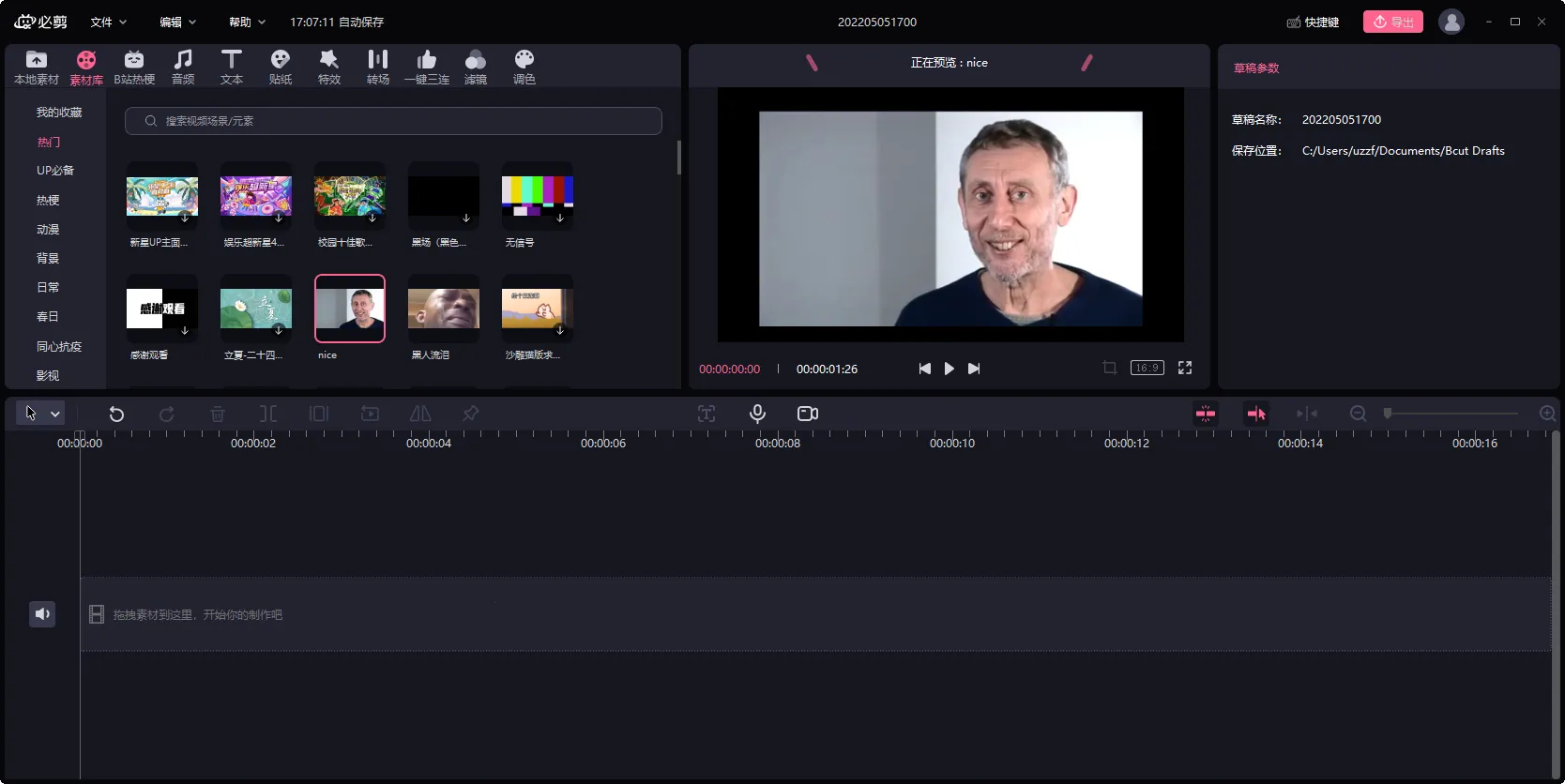The height and width of the screenshot is (784, 1565).
Task: Click the microphone voiceover record icon
Action: tap(757, 414)
